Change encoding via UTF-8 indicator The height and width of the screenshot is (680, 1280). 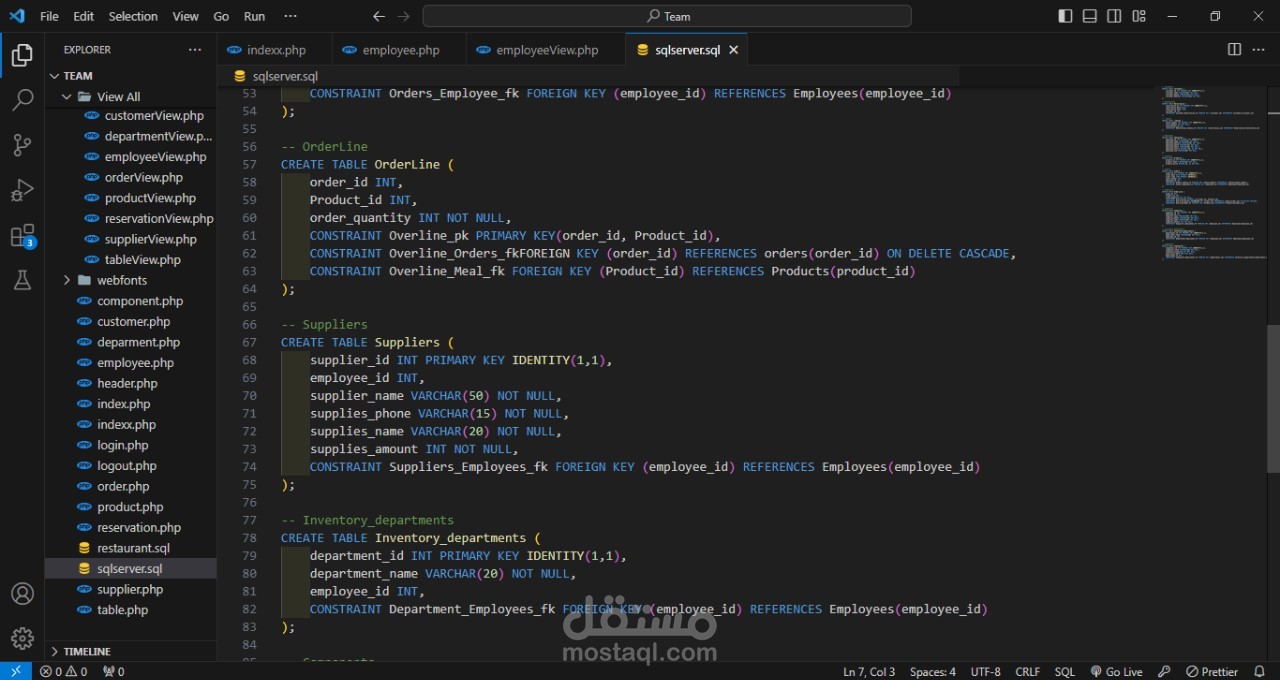985,671
